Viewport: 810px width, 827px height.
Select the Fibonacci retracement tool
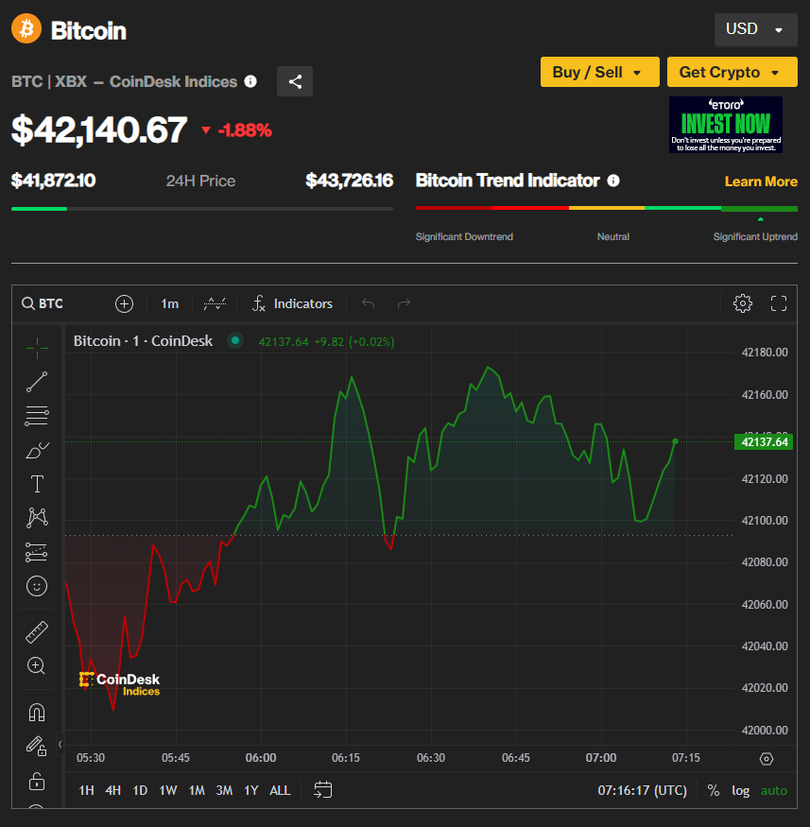click(x=37, y=415)
